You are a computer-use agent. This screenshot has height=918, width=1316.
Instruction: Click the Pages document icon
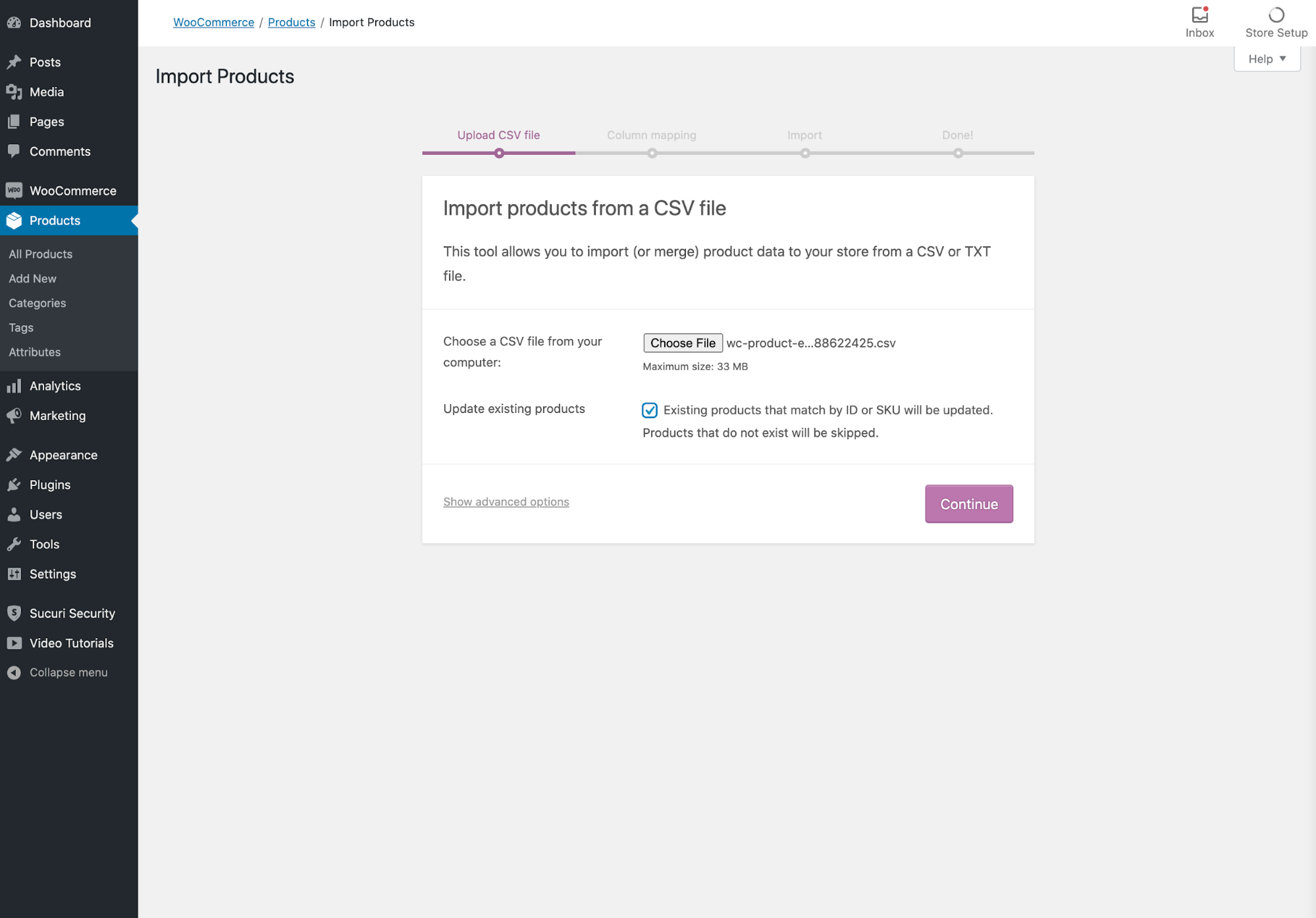(14, 121)
